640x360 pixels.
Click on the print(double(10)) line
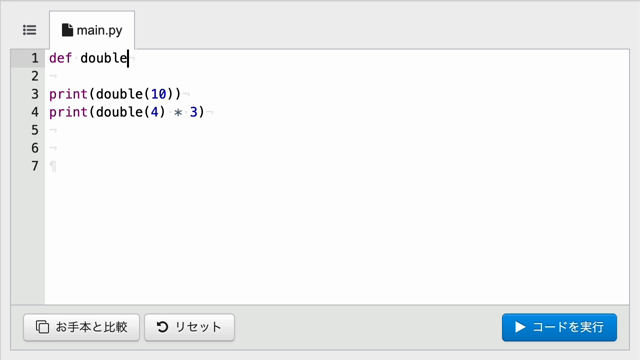(x=115, y=94)
